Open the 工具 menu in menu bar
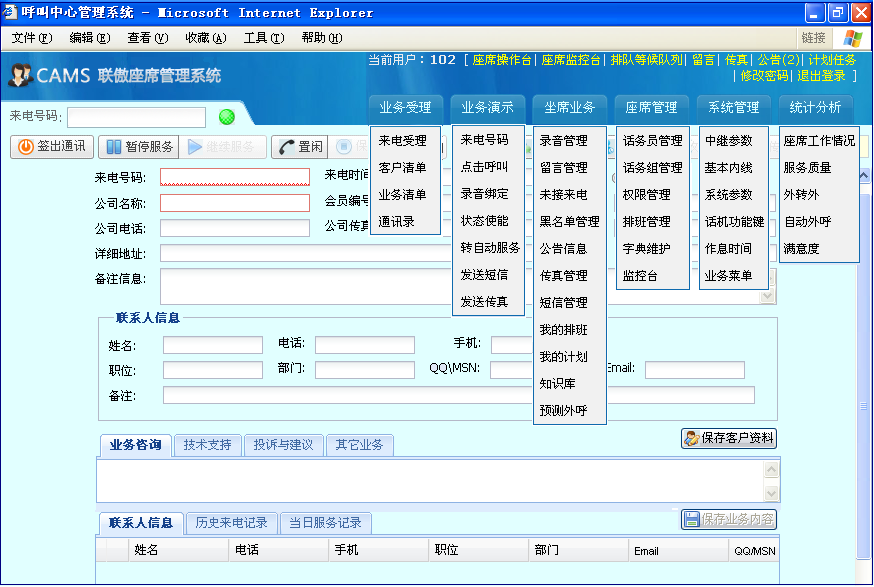 pos(263,38)
